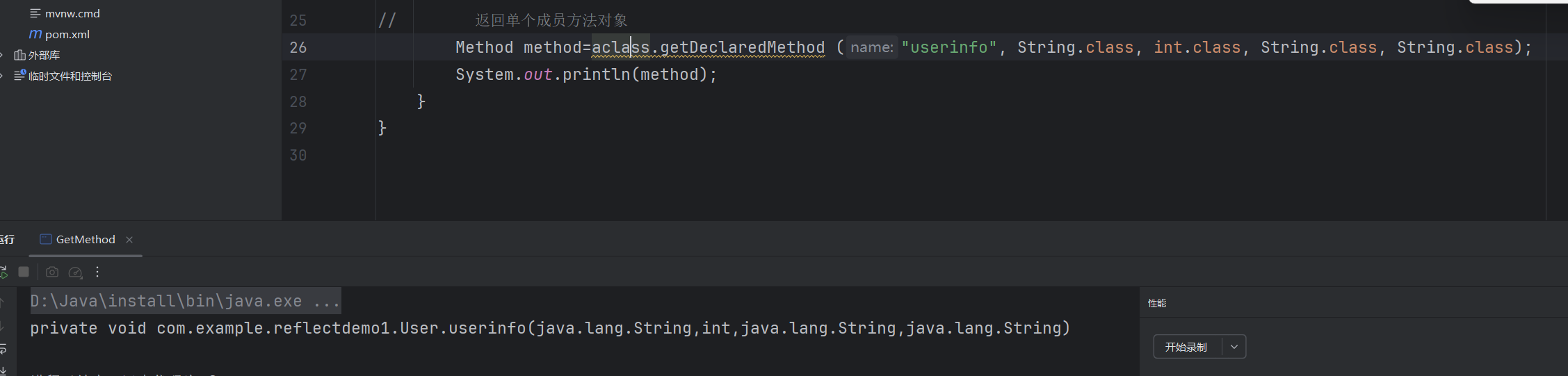
Task: Click the 运行 tool window label
Action: (7, 239)
